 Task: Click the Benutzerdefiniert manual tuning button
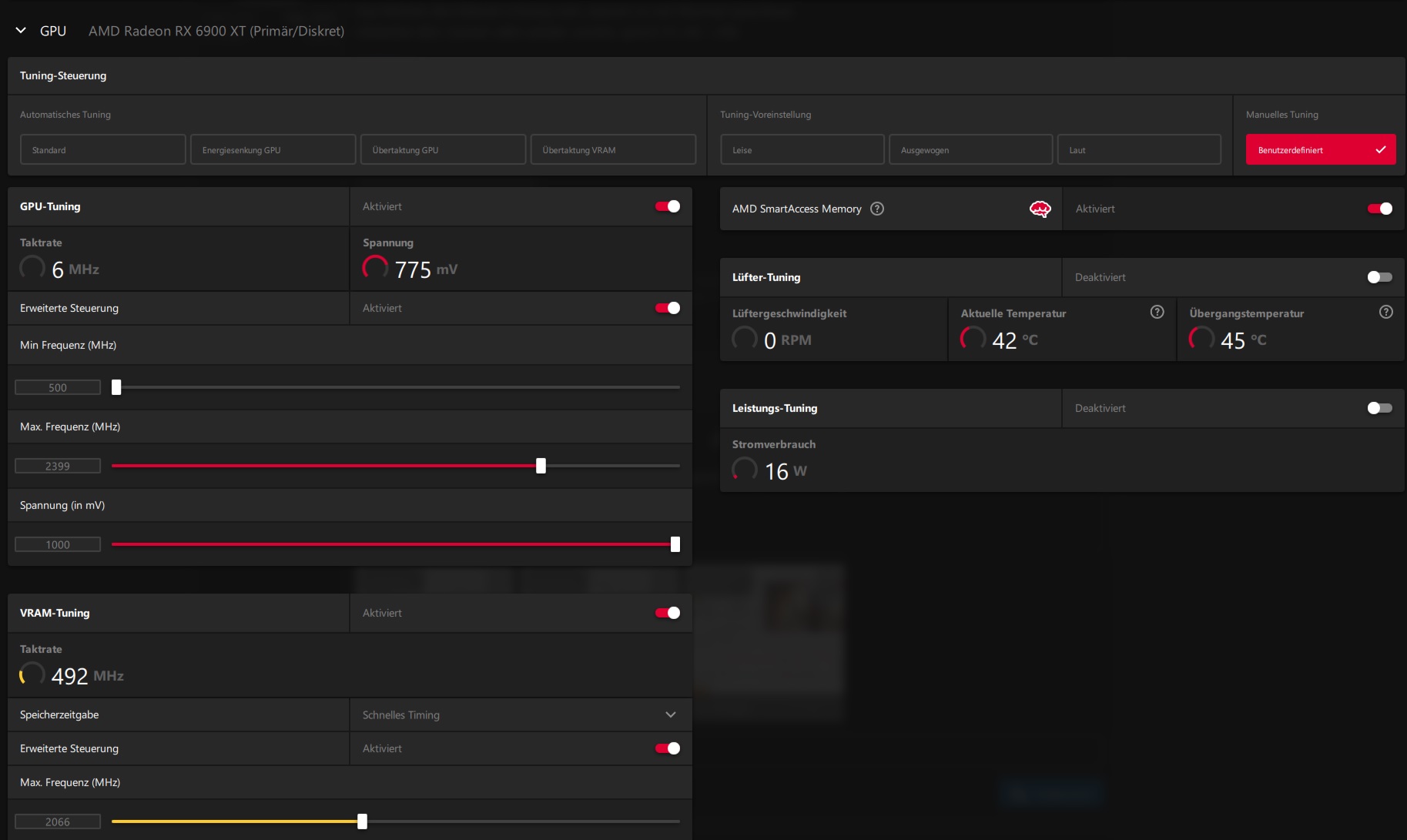1321,149
